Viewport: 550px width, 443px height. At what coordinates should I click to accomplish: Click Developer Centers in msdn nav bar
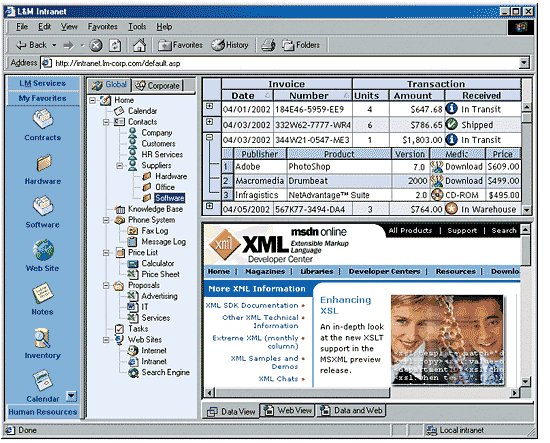click(384, 271)
